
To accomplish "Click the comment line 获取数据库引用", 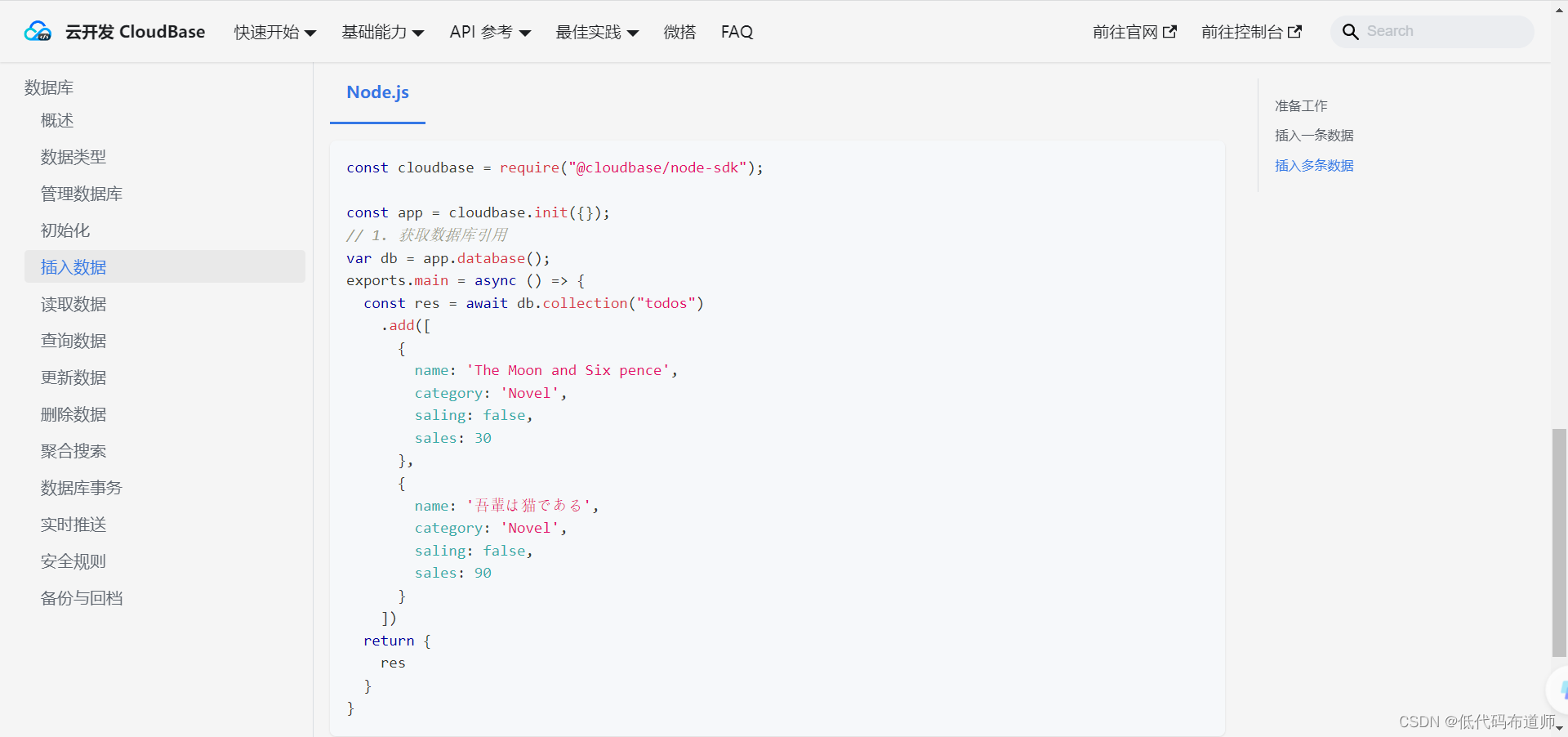I will click(427, 235).
